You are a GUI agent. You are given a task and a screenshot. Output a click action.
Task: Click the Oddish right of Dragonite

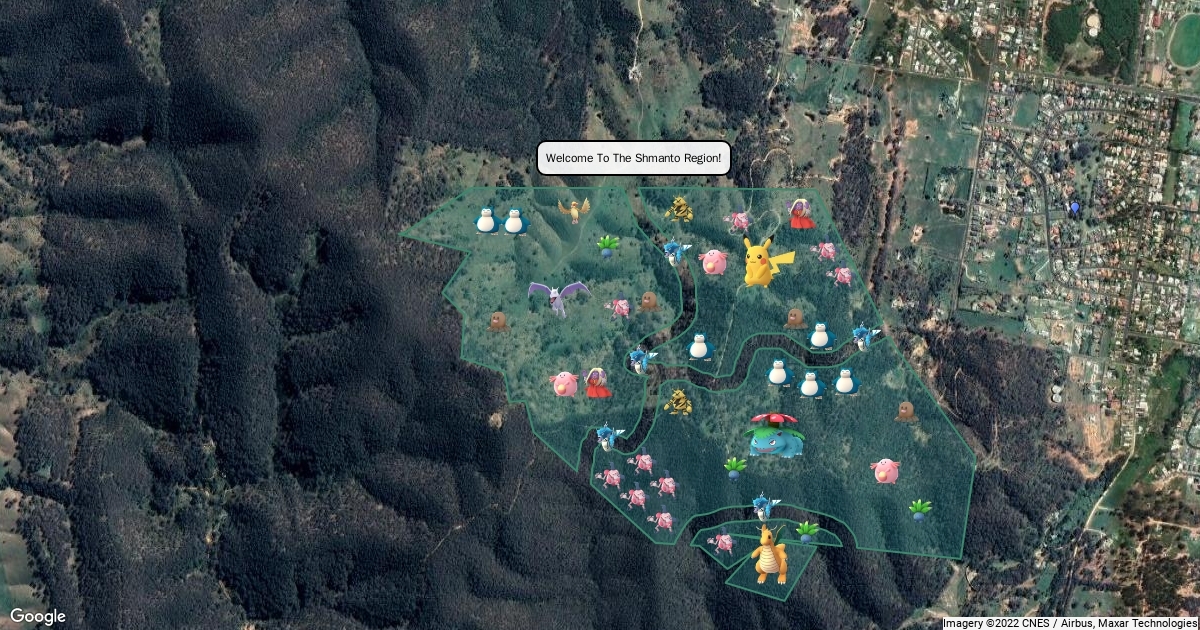point(807,531)
